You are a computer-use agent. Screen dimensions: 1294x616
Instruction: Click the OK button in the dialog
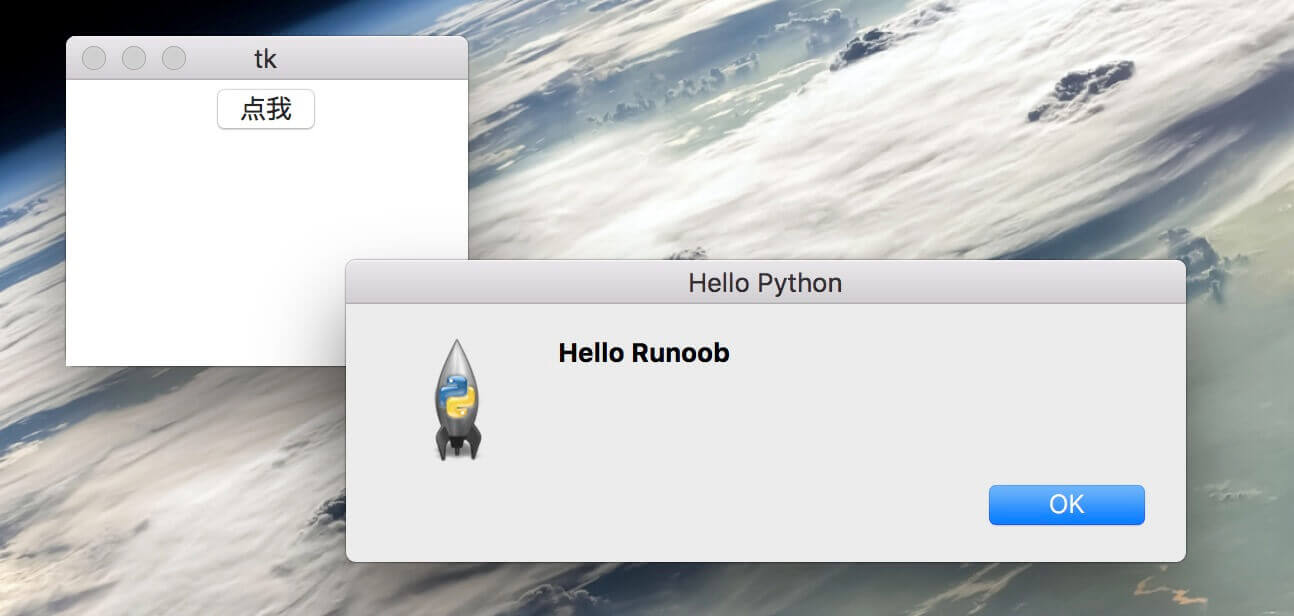(x=1066, y=505)
